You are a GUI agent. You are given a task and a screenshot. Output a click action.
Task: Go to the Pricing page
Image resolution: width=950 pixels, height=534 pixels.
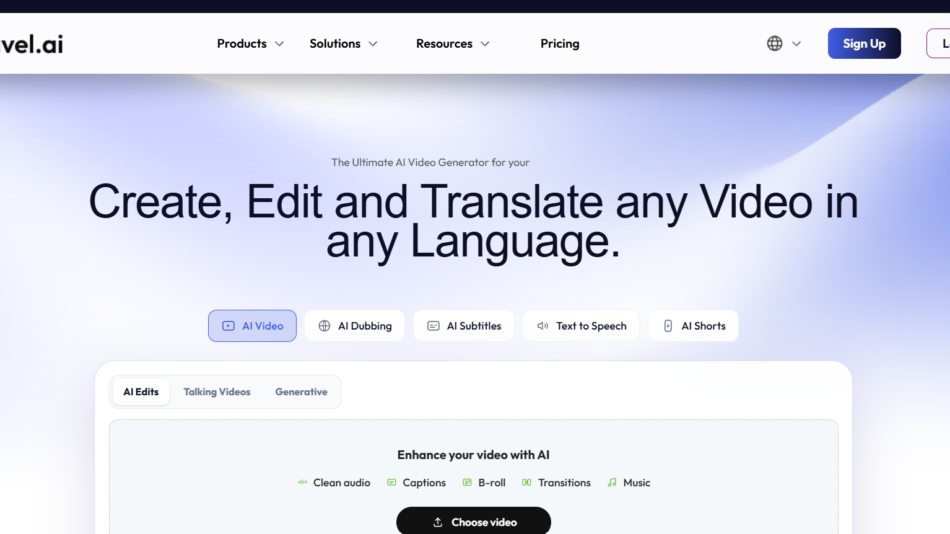point(560,44)
